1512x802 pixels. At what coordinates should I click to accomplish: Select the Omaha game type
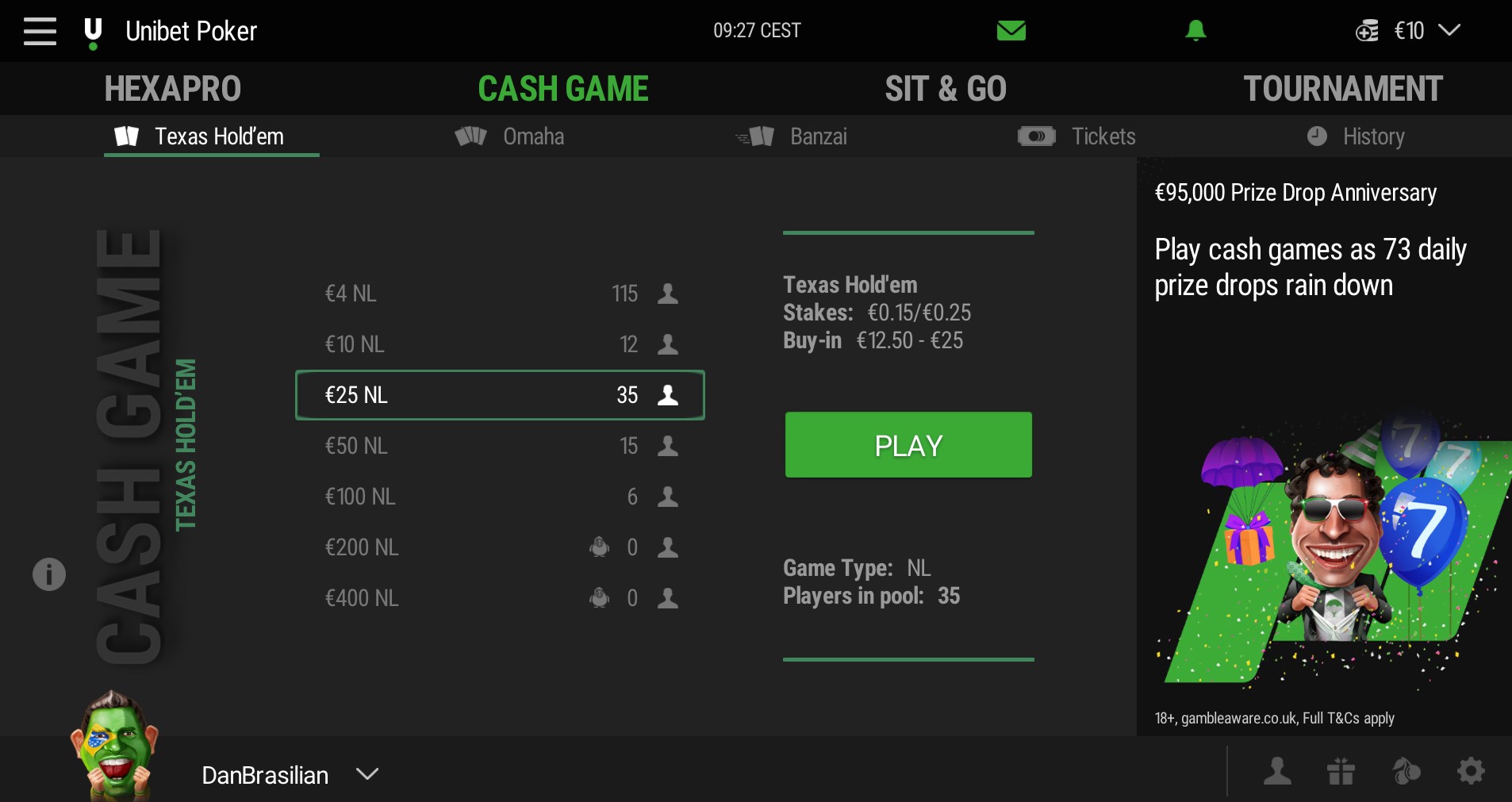[510, 136]
